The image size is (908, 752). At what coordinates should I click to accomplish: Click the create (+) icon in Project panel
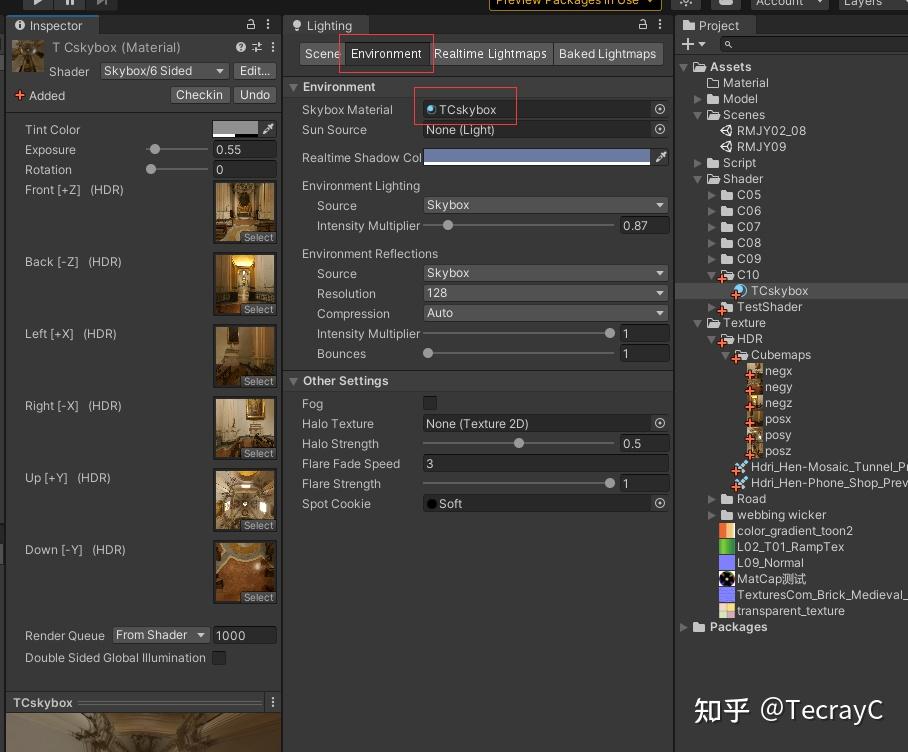(687, 44)
